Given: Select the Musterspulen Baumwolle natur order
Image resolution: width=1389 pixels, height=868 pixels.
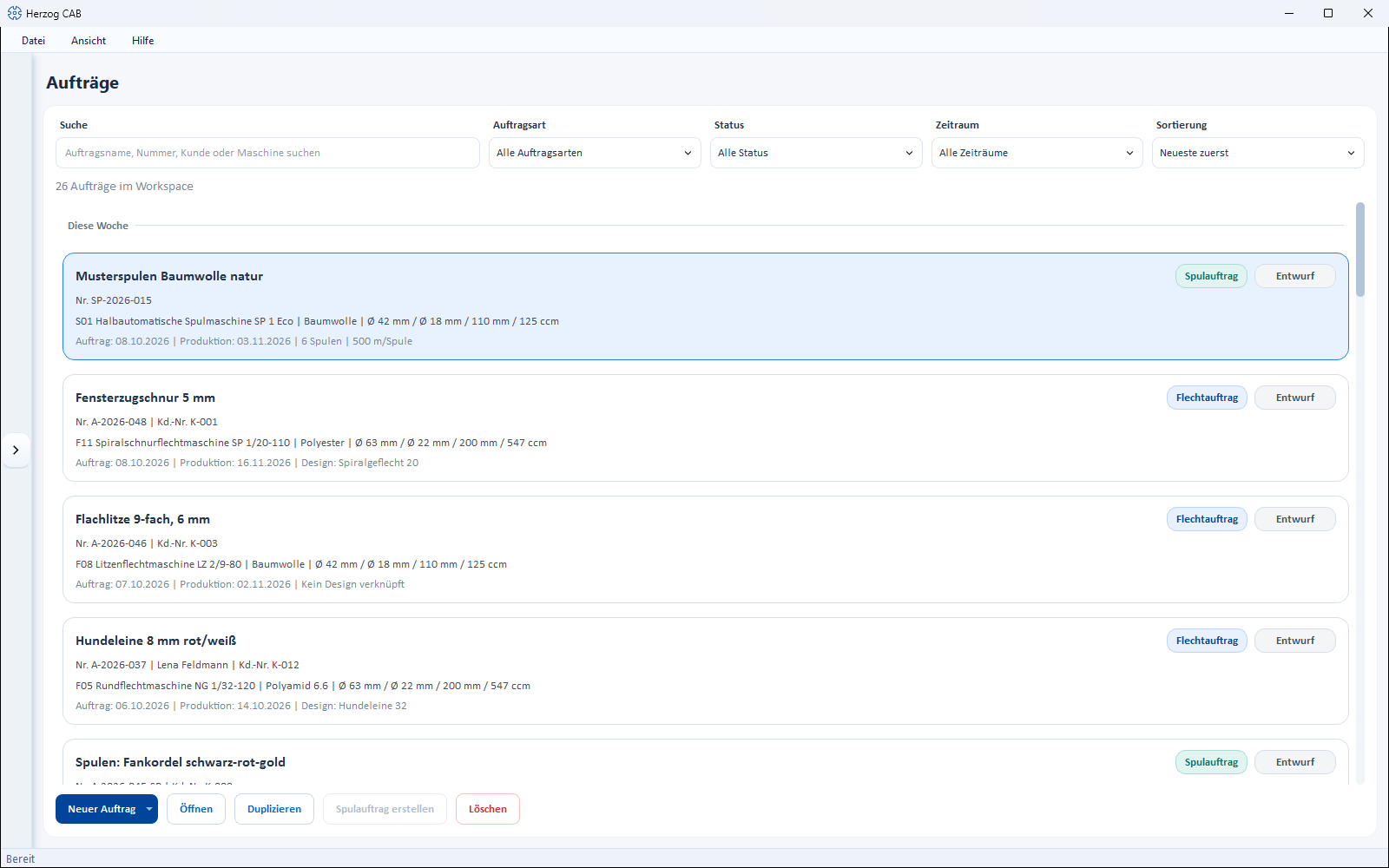Looking at the screenshot, I should point(705,306).
